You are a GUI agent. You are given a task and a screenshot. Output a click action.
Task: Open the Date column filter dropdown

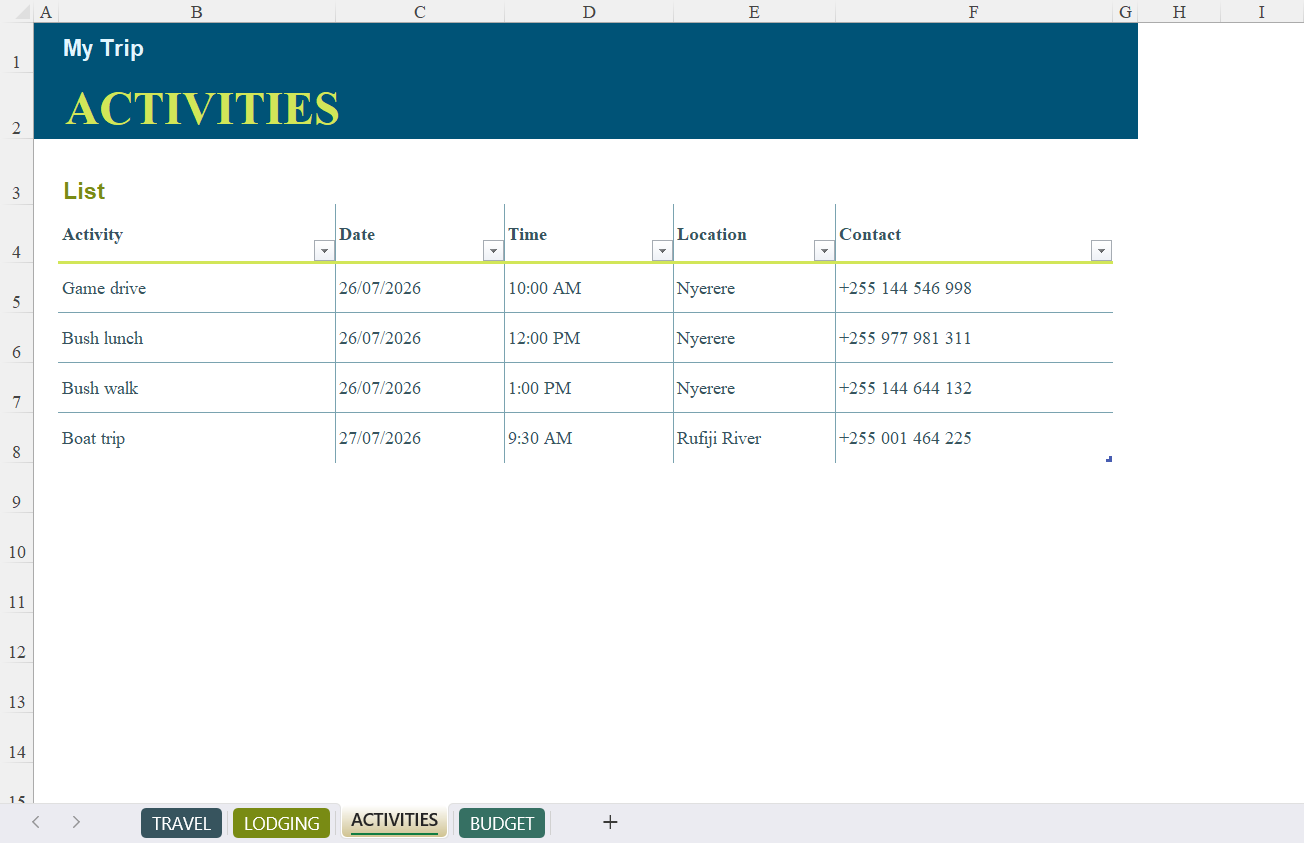click(x=493, y=251)
